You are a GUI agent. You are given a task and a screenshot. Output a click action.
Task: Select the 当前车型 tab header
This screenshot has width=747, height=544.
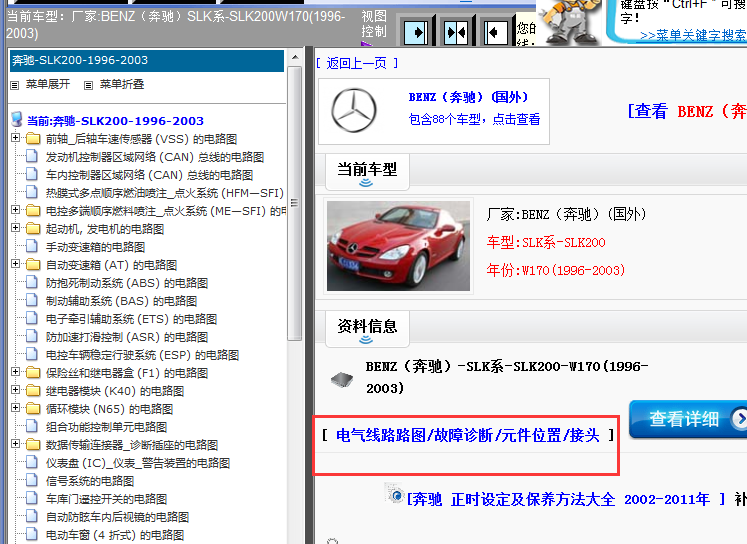[x=367, y=171]
